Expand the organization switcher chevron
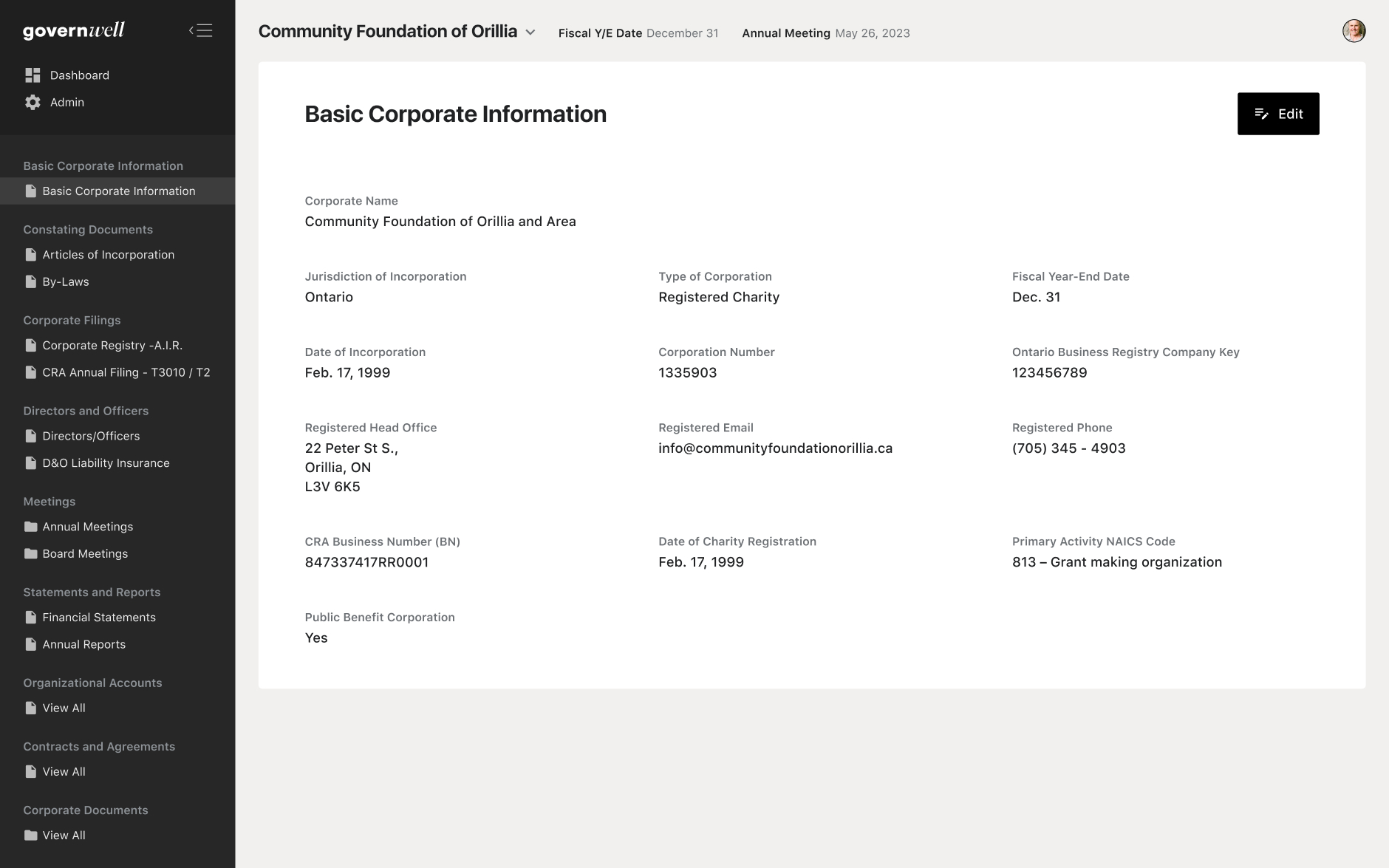 (530, 33)
